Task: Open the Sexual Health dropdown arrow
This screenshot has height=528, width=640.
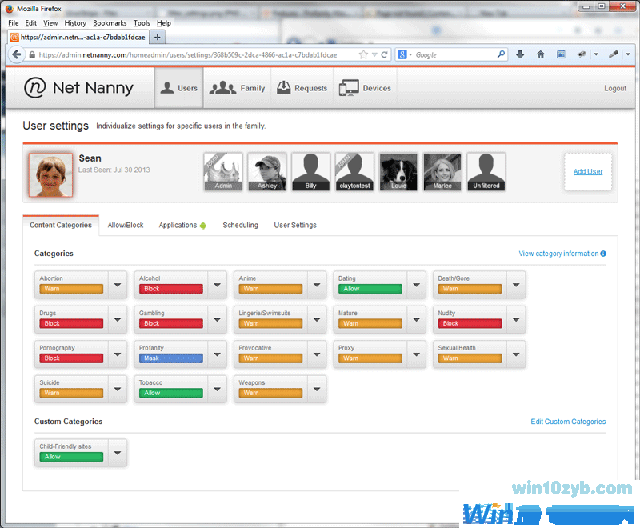Action: click(516, 355)
